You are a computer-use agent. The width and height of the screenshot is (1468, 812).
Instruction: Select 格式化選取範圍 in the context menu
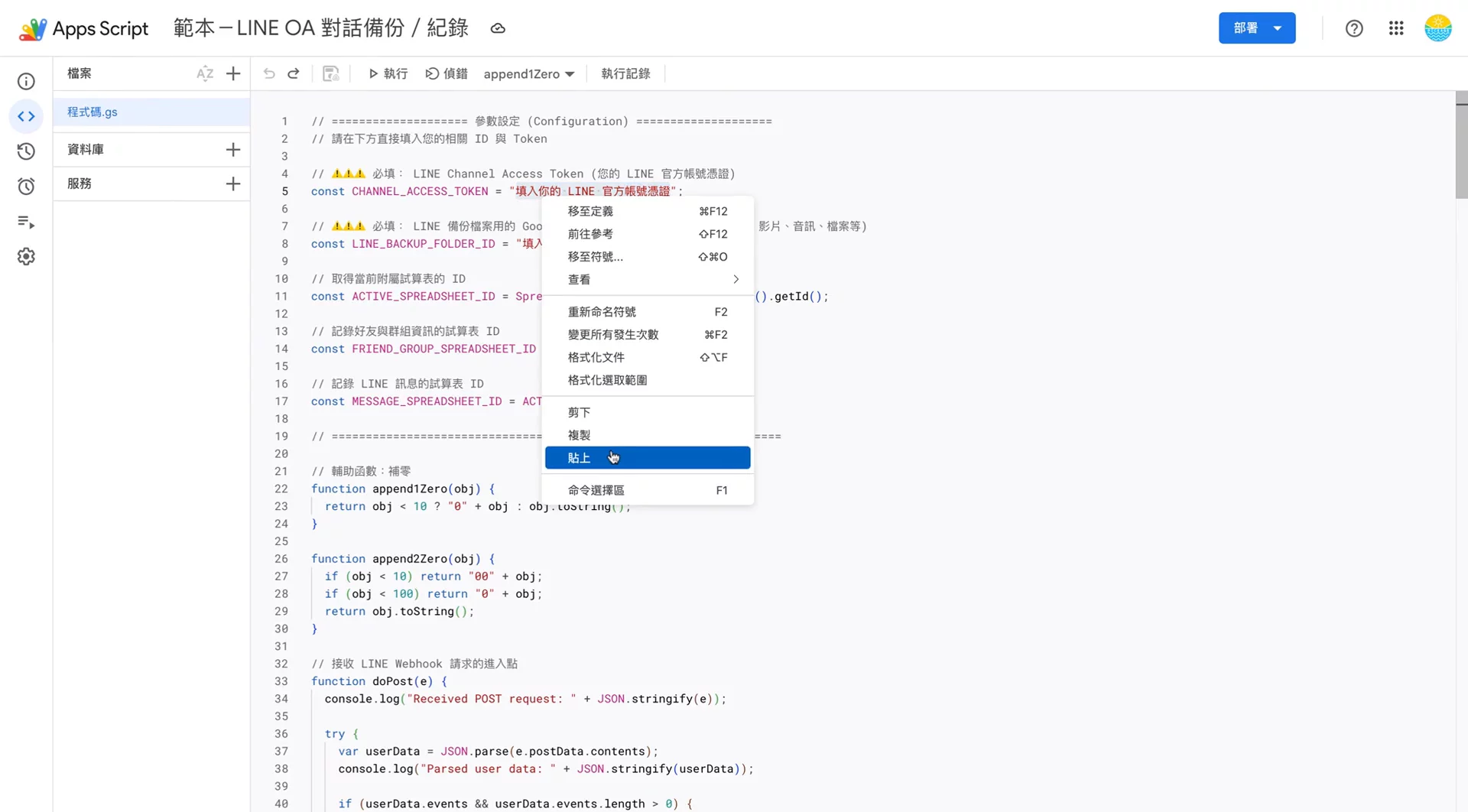click(648, 380)
